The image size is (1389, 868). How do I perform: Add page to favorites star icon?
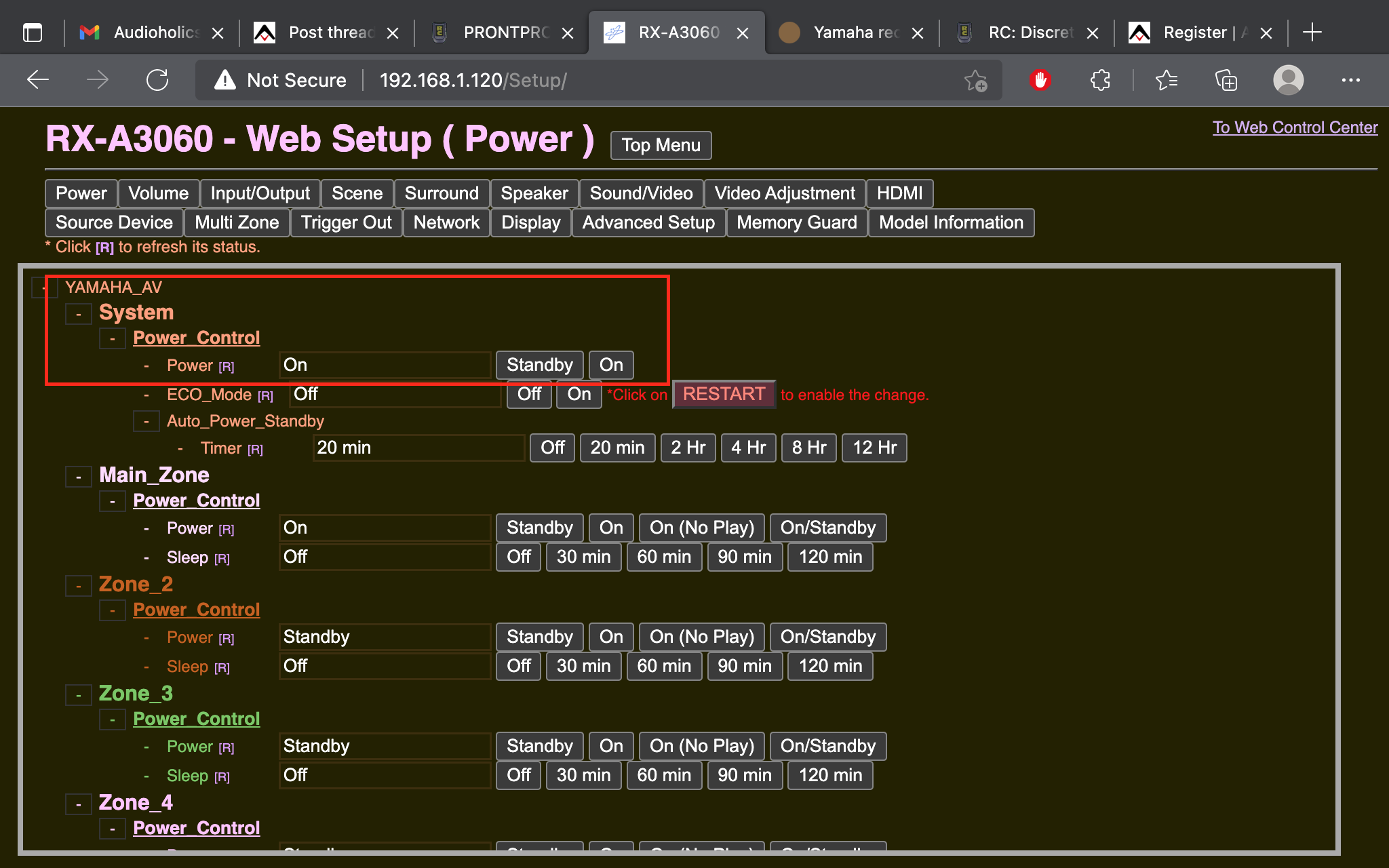pyautogui.click(x=975, y=80)
